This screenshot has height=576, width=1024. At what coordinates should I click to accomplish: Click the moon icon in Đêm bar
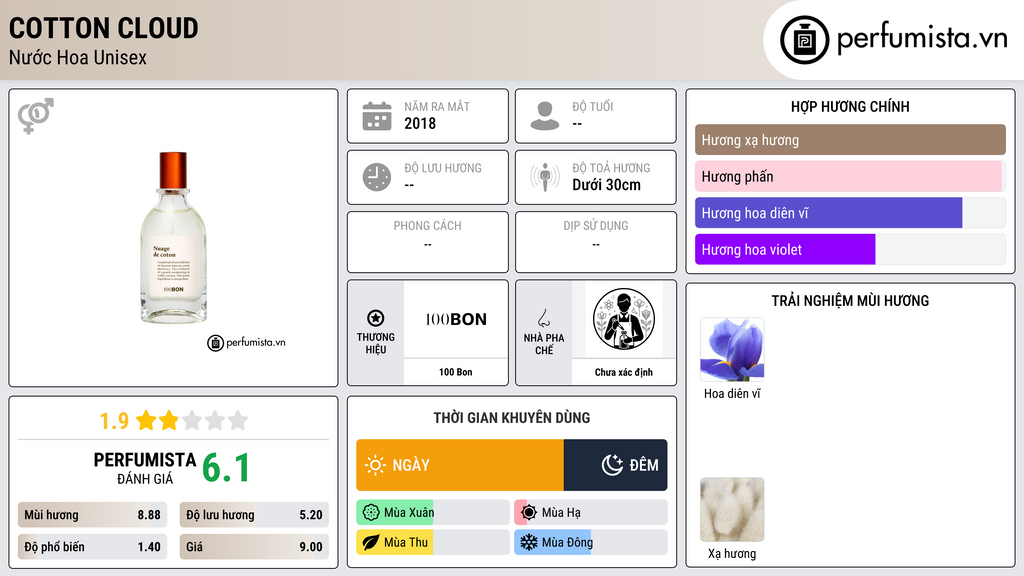click(x=612, y=465)
